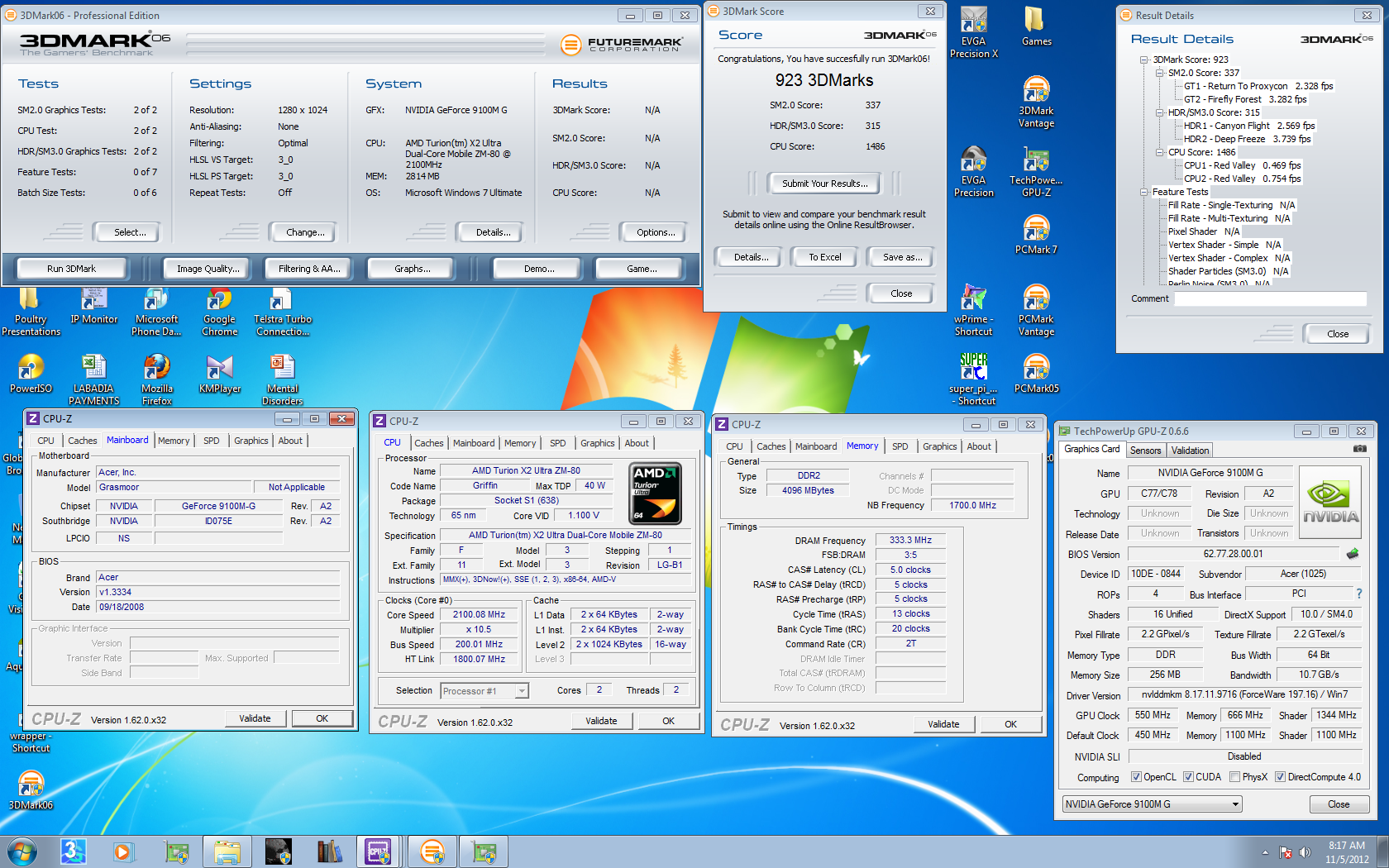Screen dimensions: 1389x868
Task: Select GT1 - Return To Proxycon row
Action: [x=1258, y=86]
